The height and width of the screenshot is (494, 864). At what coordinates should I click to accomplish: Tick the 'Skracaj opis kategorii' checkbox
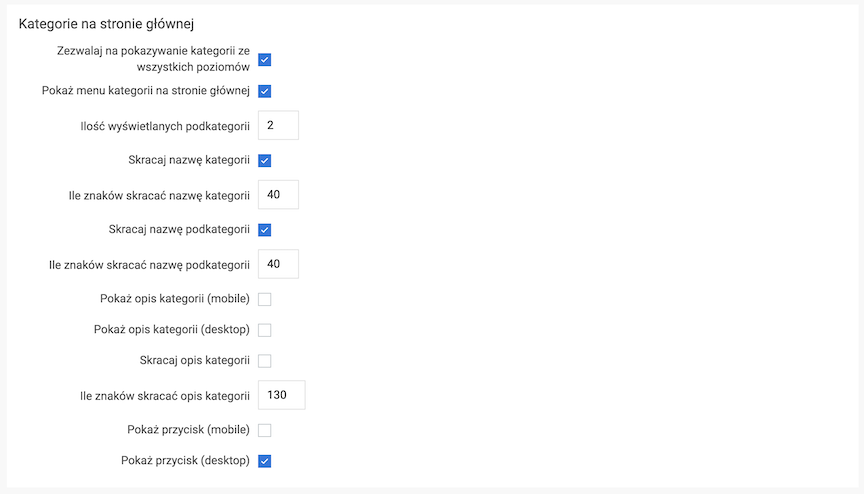(264, 361)
